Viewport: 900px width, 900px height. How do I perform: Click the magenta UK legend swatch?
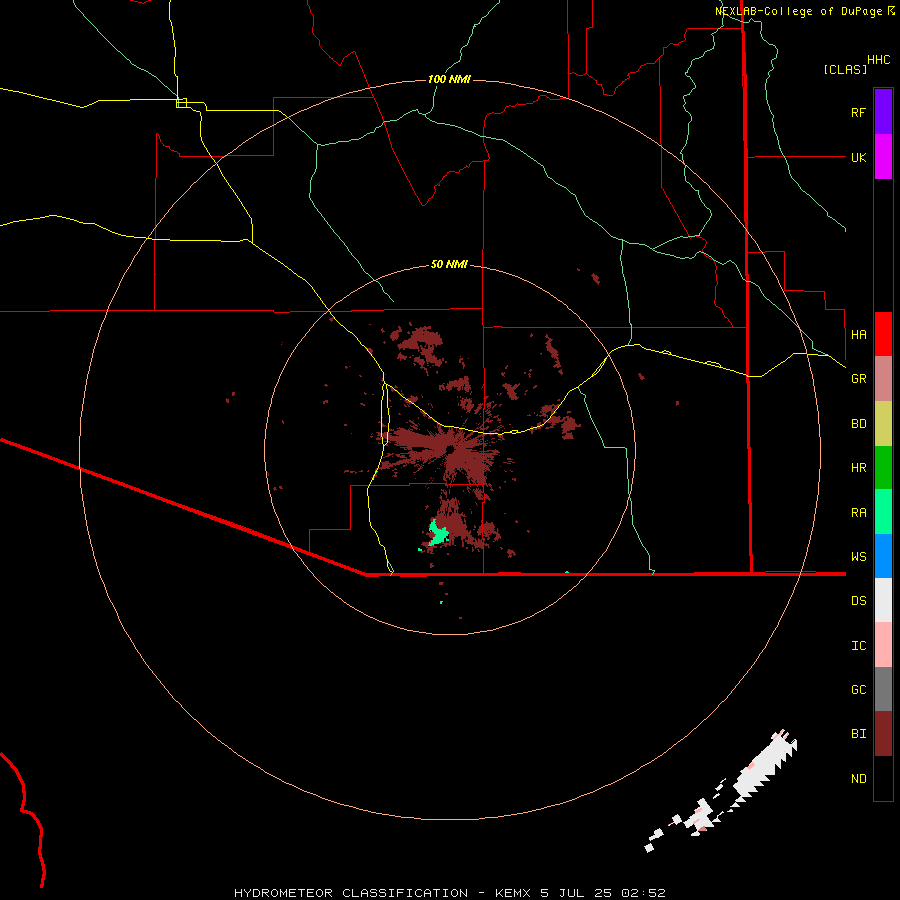(883, 157)
